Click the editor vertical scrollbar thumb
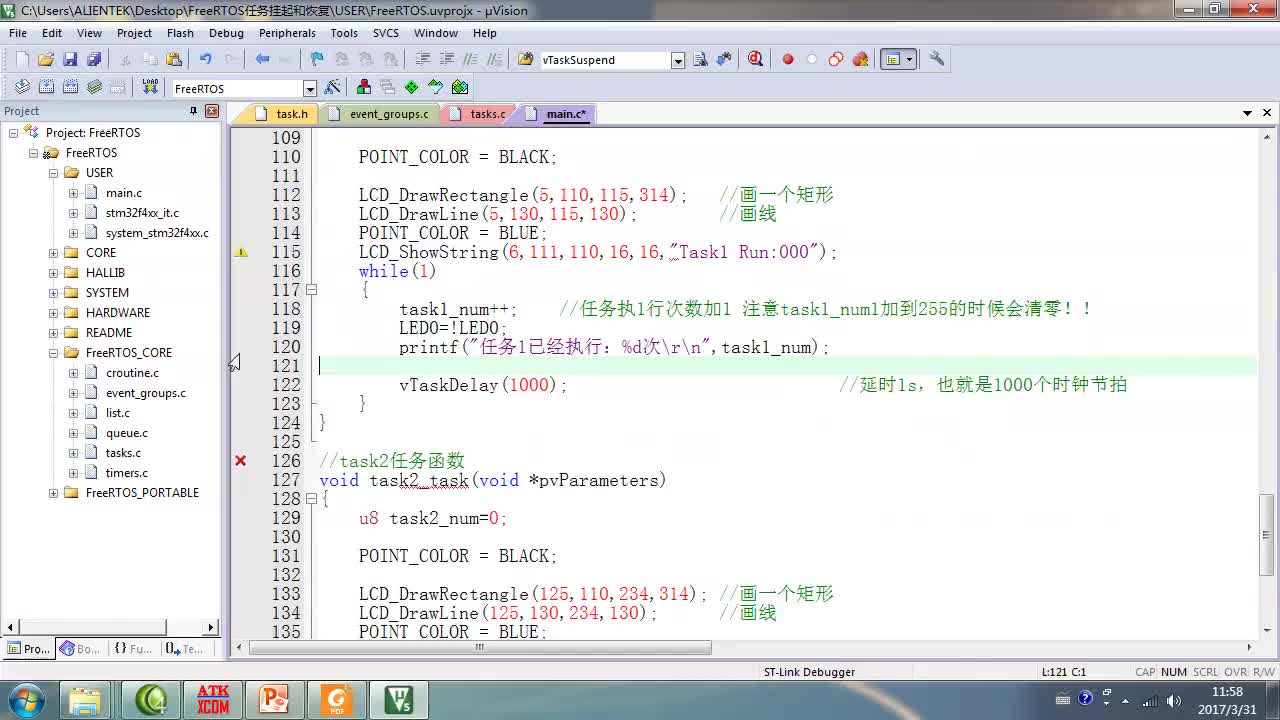 pyautogui.click(x=1267, y=535)
